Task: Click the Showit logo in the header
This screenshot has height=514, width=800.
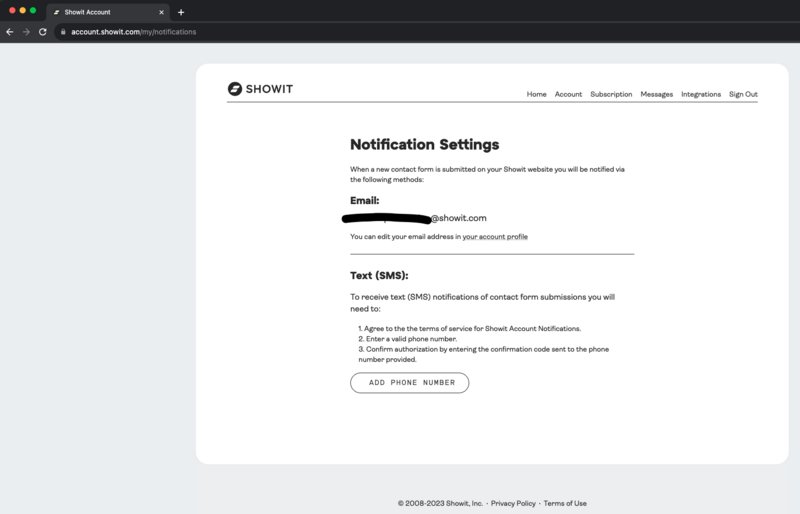Action: coord(260,89)
